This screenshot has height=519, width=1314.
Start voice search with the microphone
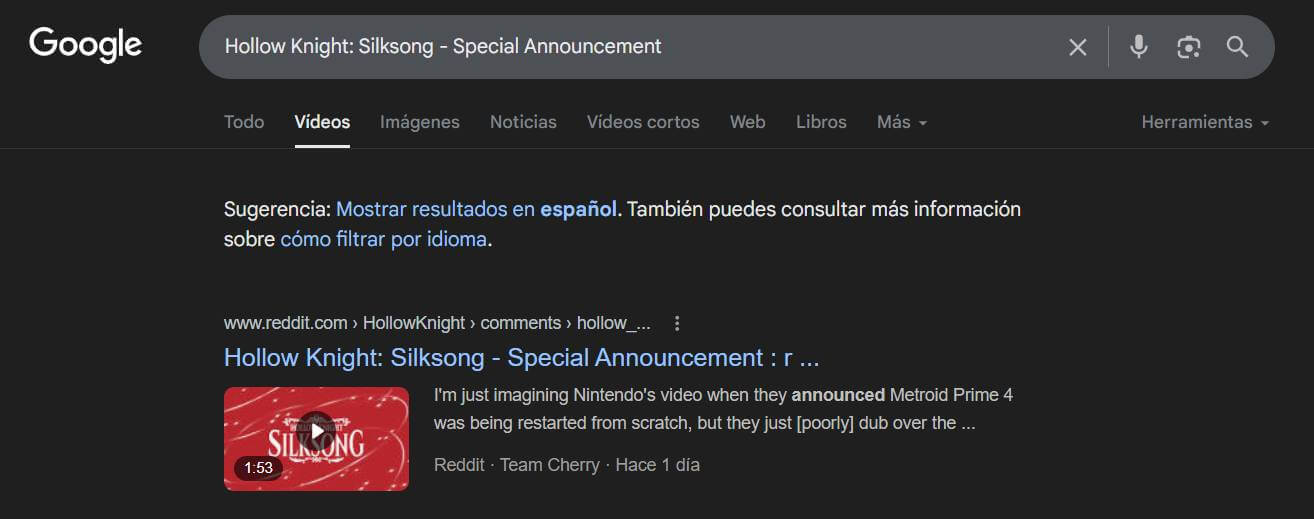1138,47
